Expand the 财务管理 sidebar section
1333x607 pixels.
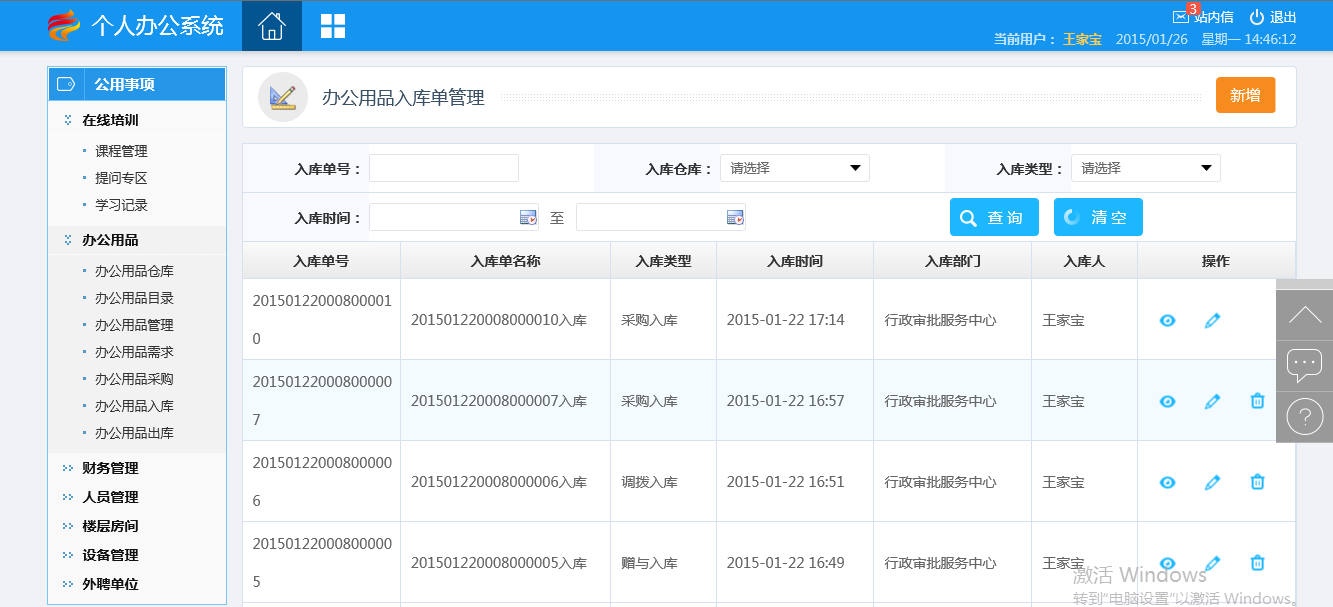110,468
